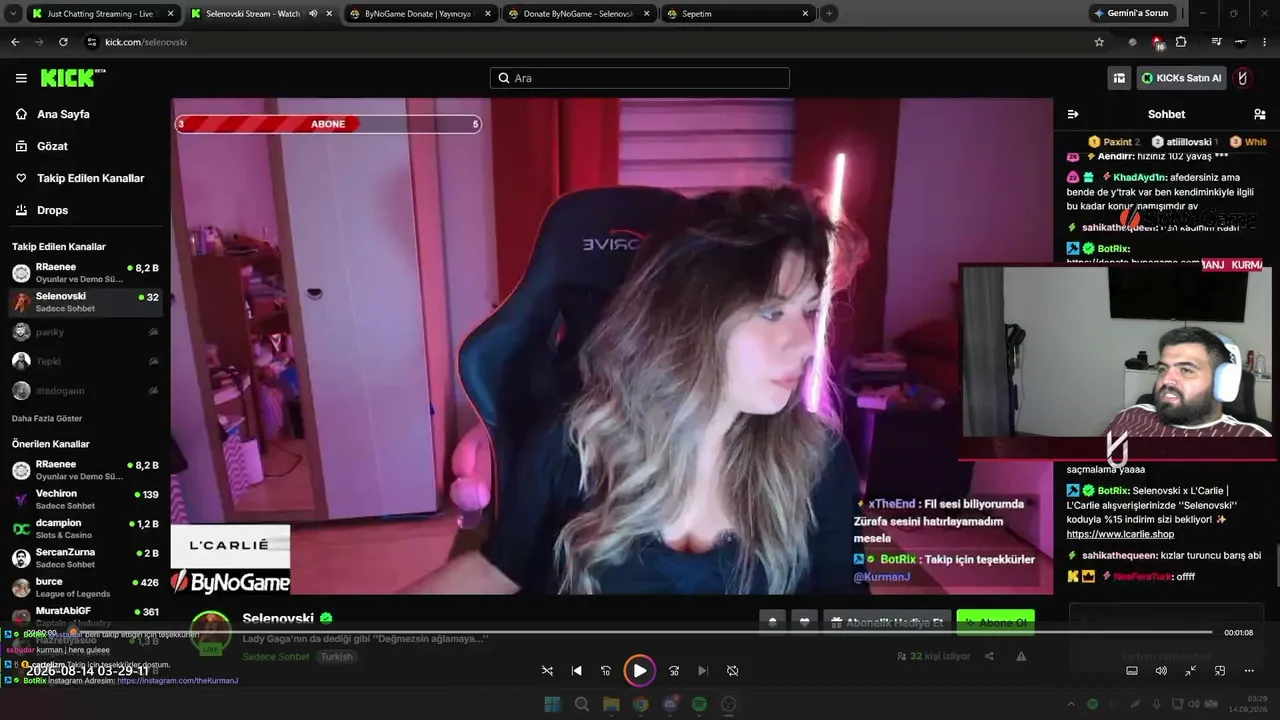Select the Selenovski followed channel

pos(85,302)
